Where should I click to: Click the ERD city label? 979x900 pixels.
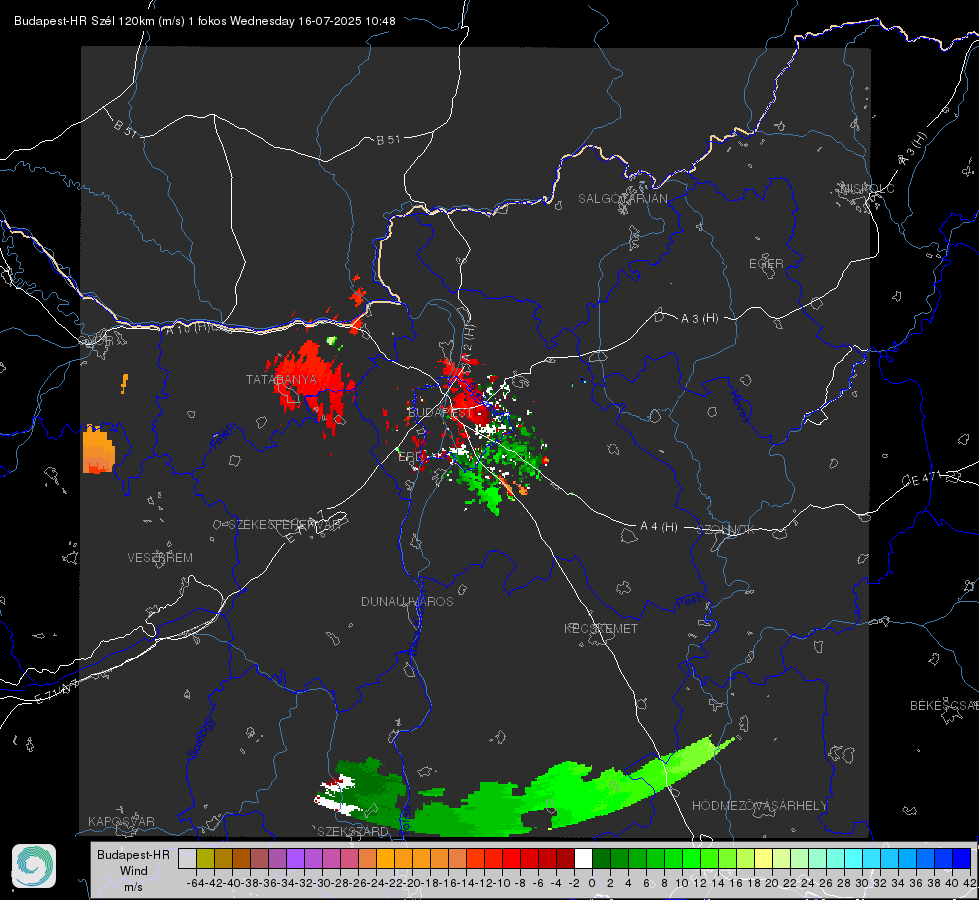pos(410,457)
